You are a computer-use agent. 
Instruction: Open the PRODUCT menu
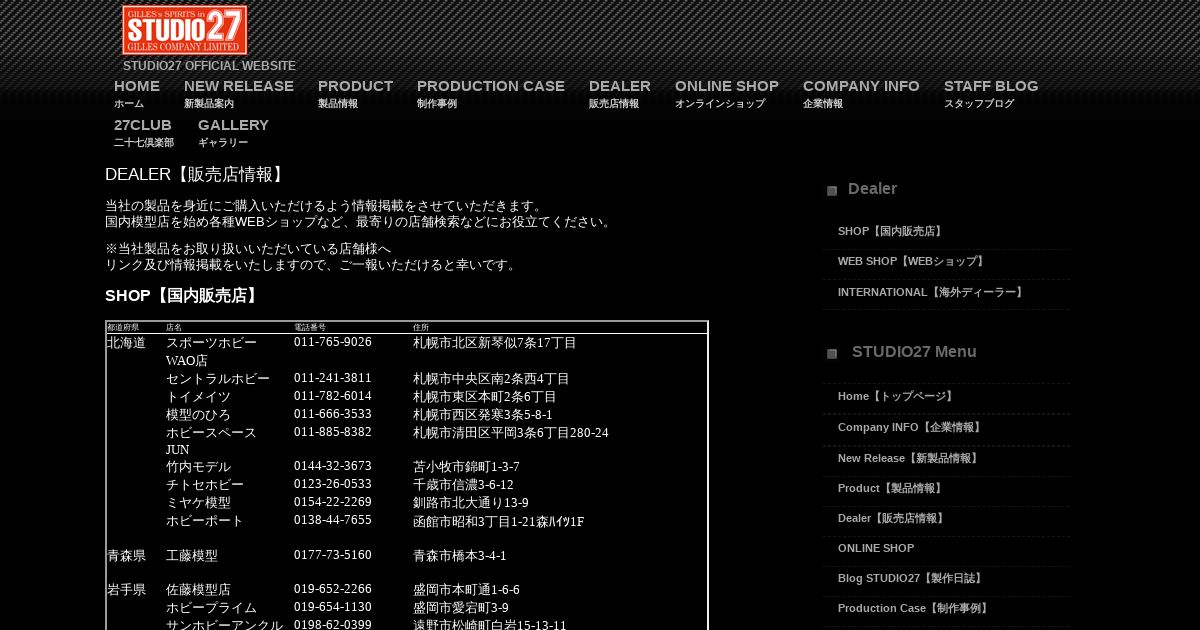355,93
